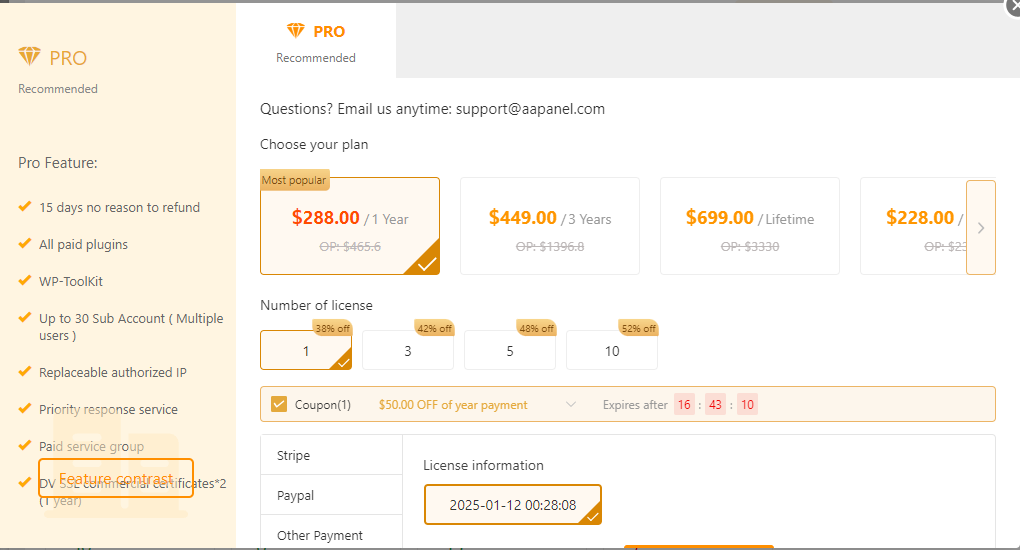Click the checkmark beside "Replaceable authorized IP"
The width and height of the screenshot is (1020, 550).
25,372
